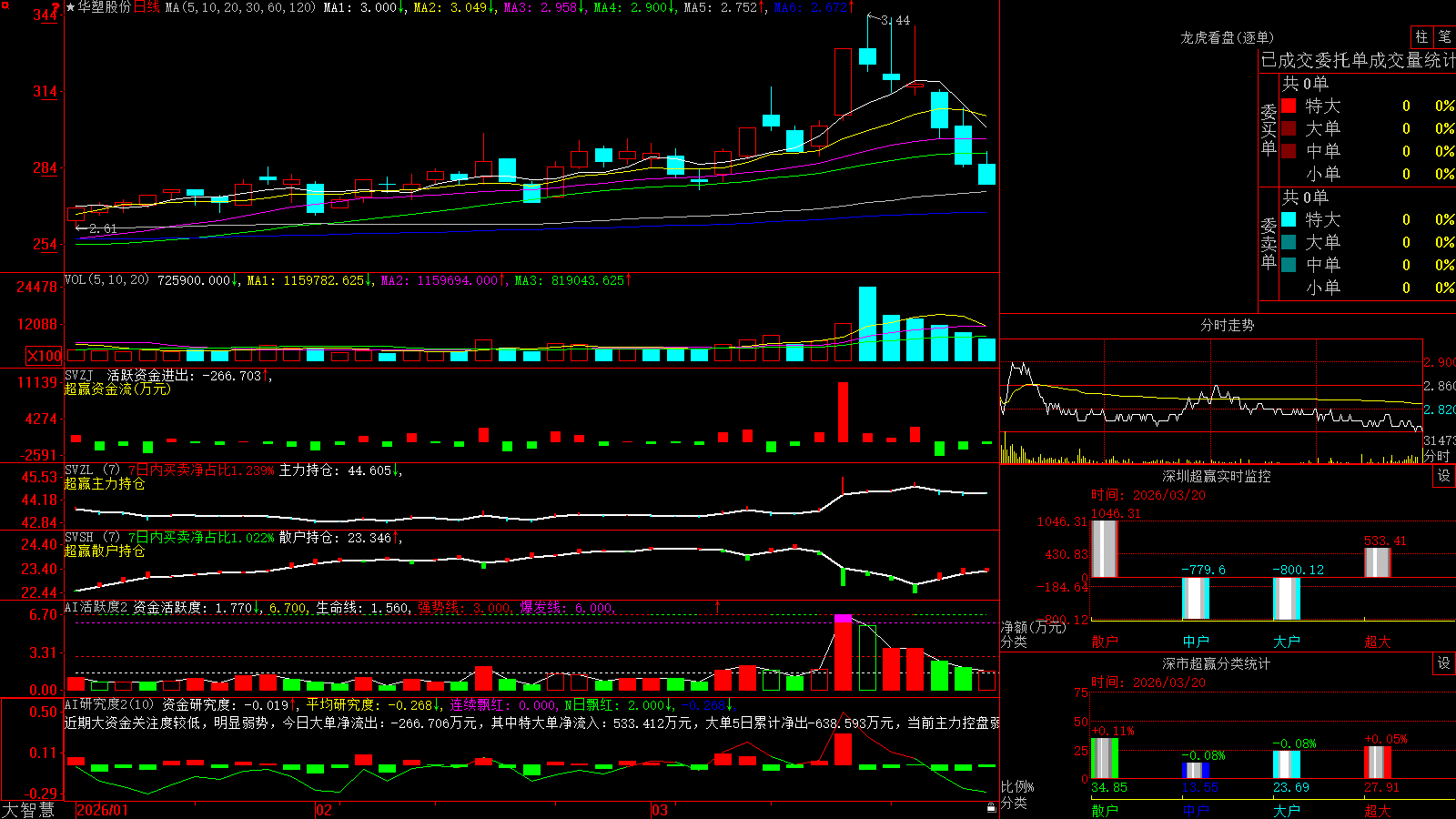
Task: Click the 大智慧 logo at bottom left
Action: click(x=28, y=810)
